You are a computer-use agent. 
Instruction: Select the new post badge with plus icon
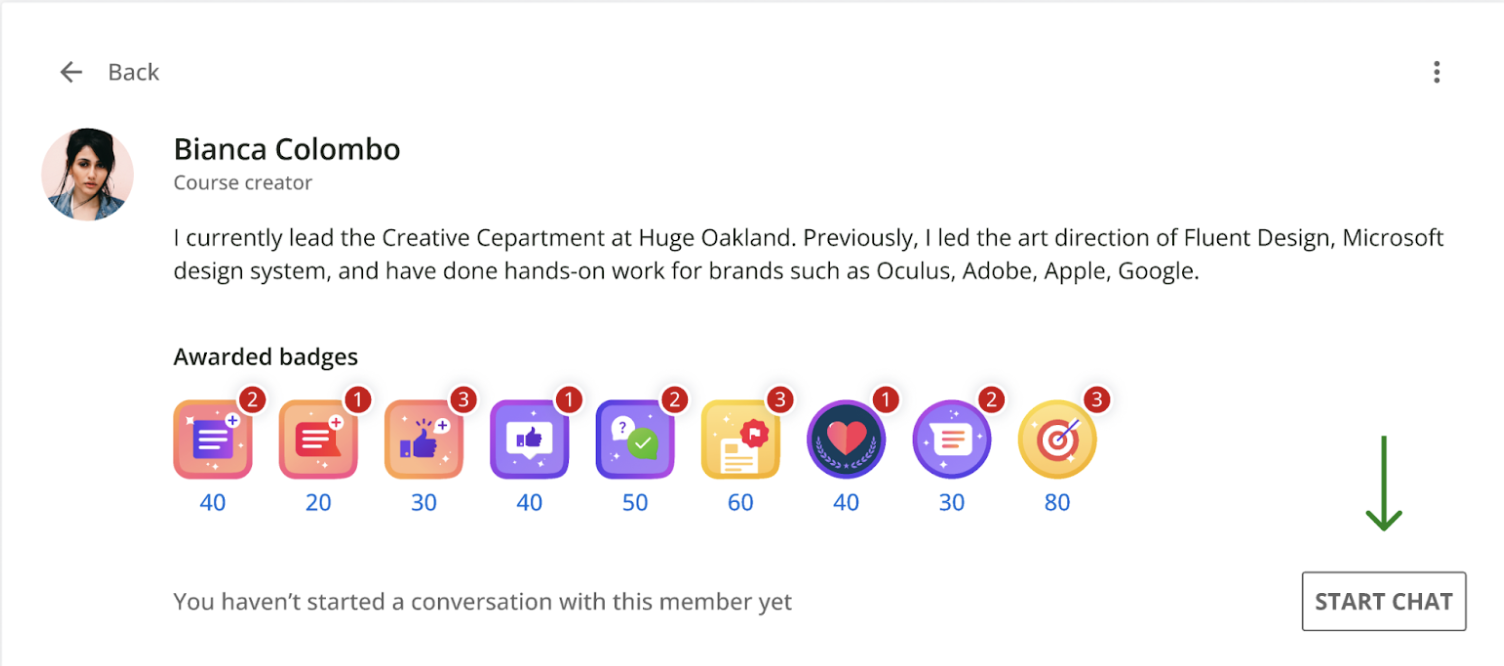point(212,440)
